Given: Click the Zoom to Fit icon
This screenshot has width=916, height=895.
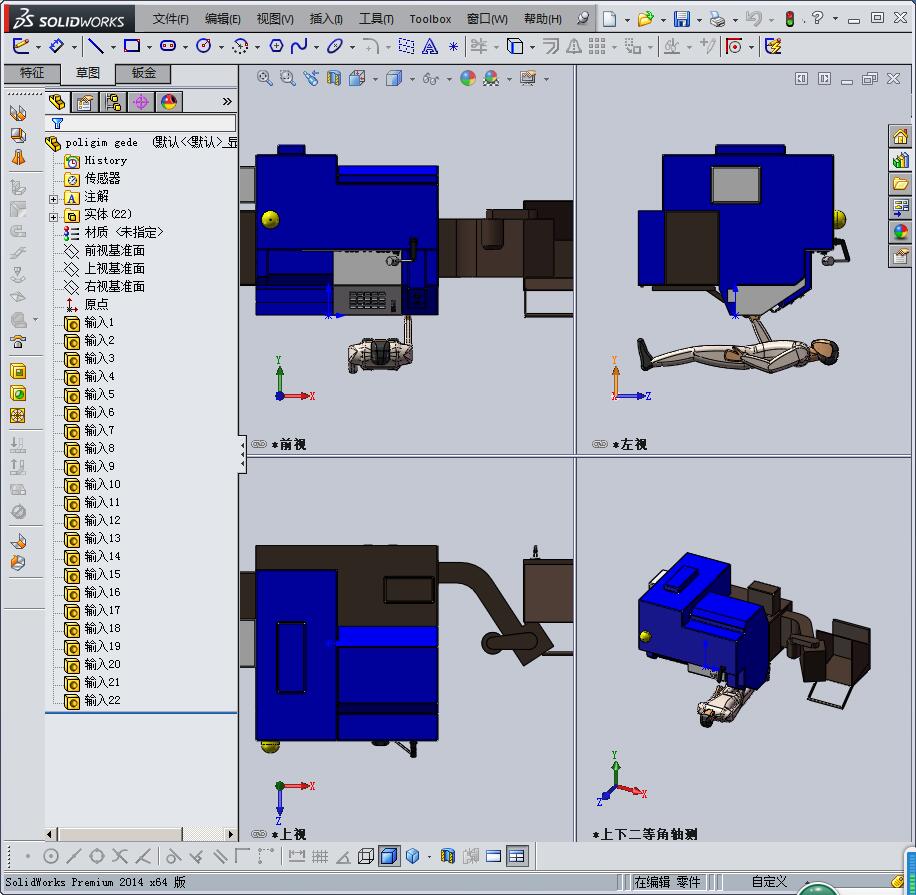Looking at the screenshot, I should 265,78.
